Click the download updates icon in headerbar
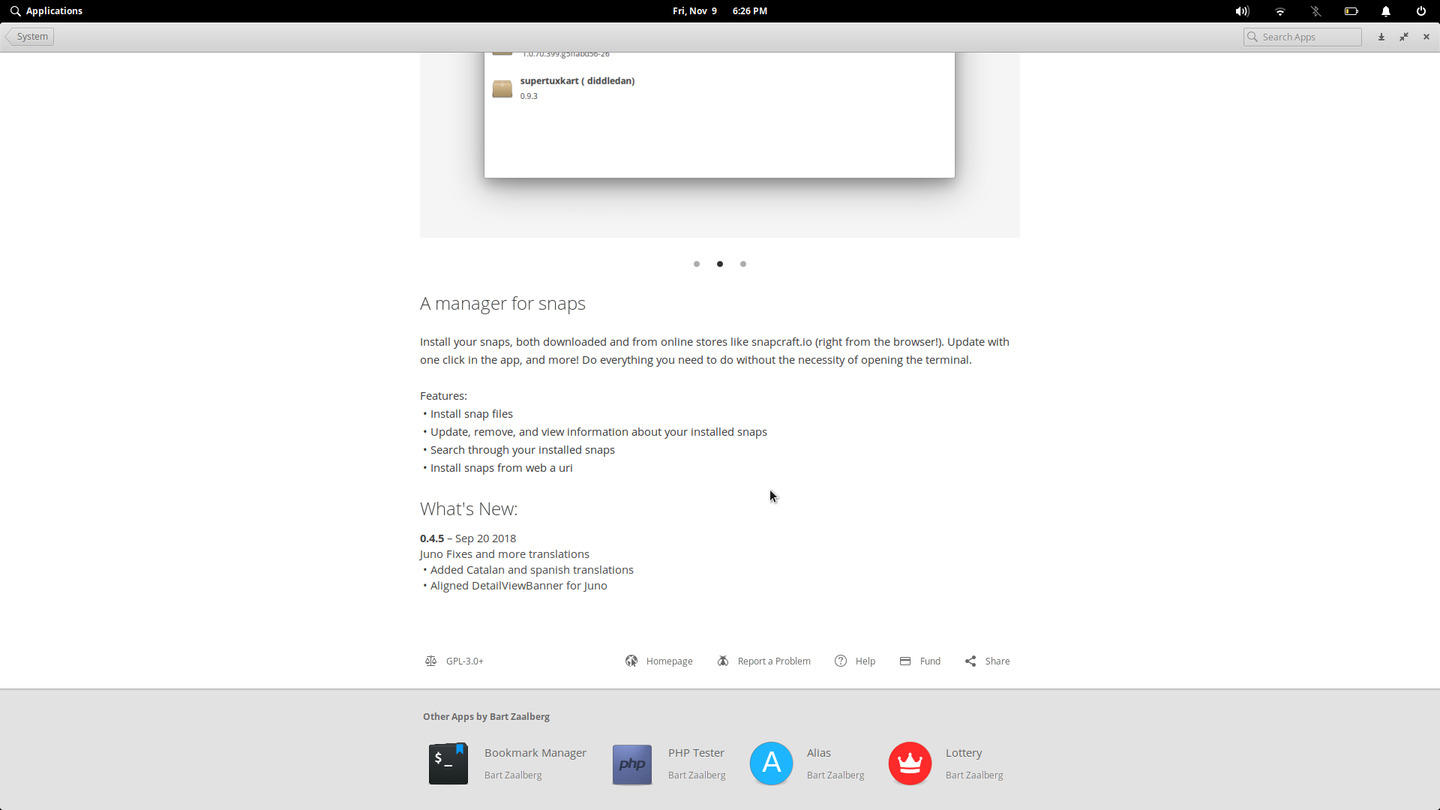The width and height of the screenshot is (1440, 810). [x=1381, y=37]
